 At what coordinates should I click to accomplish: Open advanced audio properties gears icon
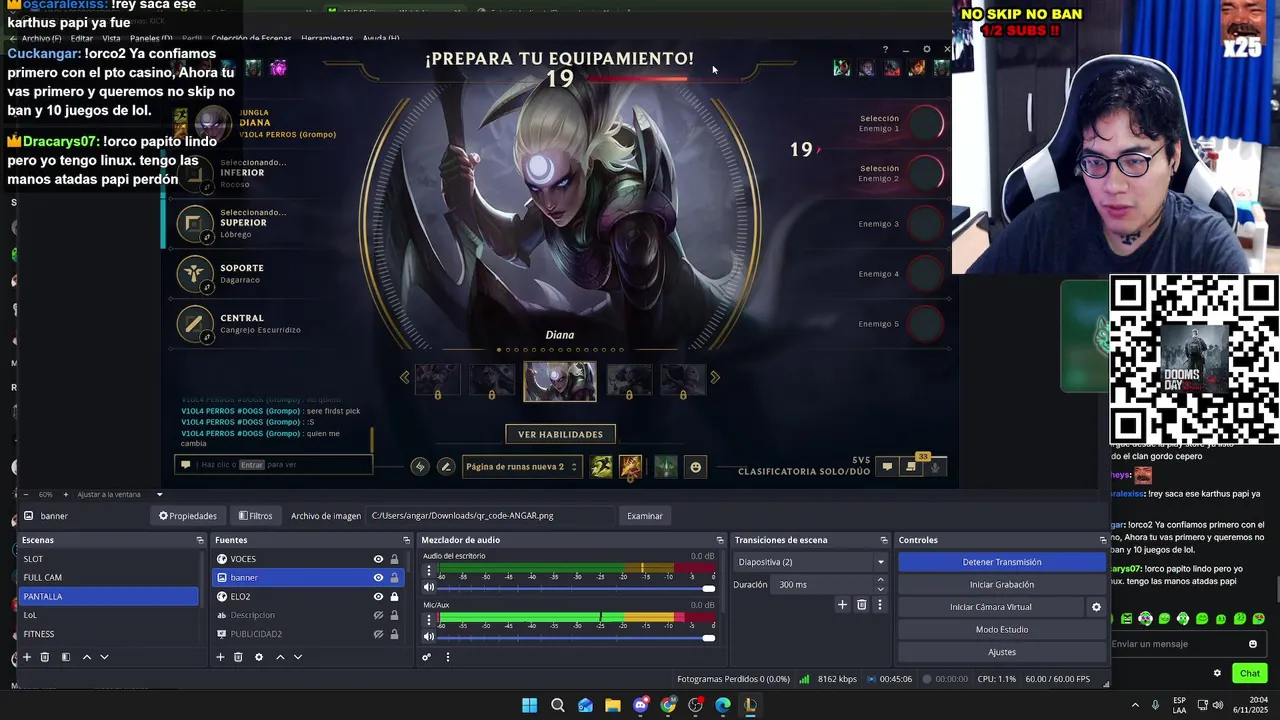[427, 657]
